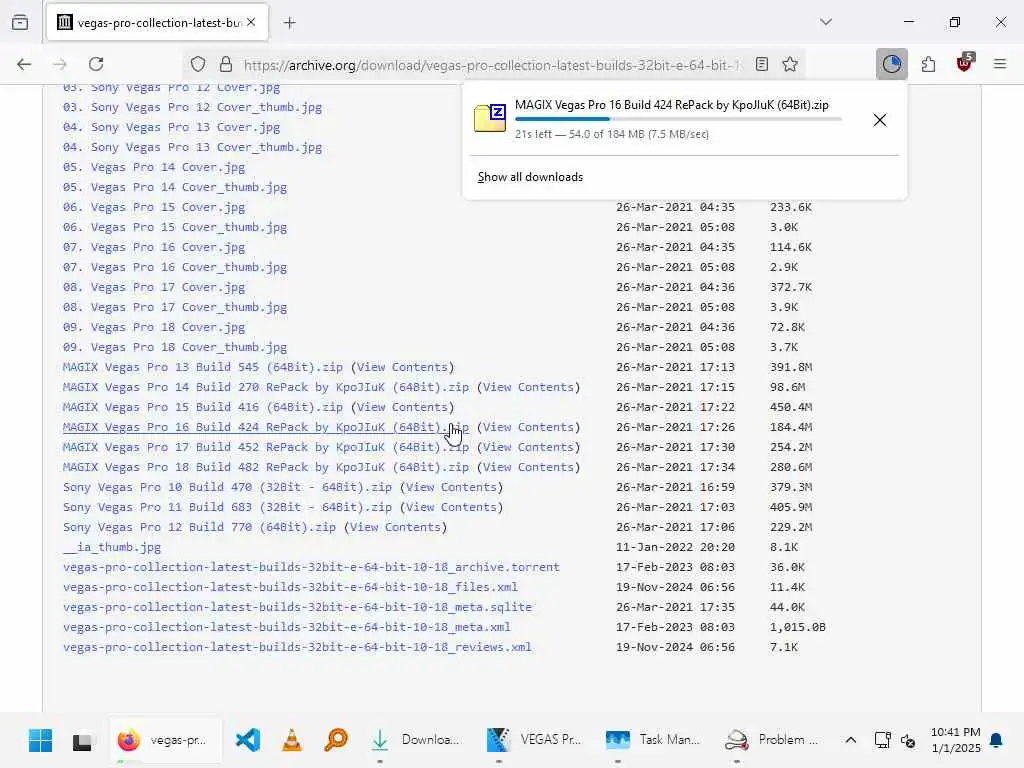
Task: Open 04. Sony Vegas Pro 13 Cover.jpg
Action: (x=172, y=127)
